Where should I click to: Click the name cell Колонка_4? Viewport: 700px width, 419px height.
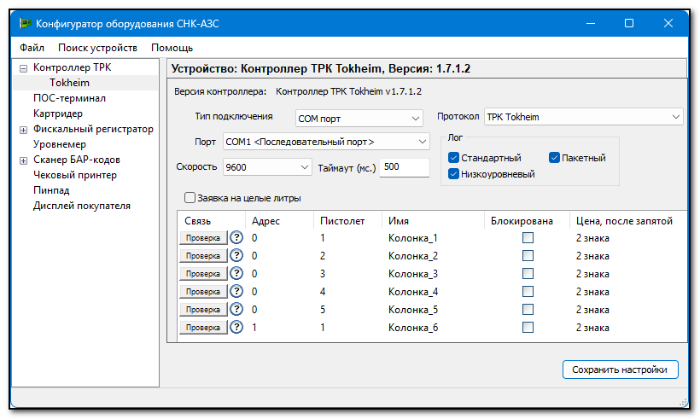click(413, 291)
